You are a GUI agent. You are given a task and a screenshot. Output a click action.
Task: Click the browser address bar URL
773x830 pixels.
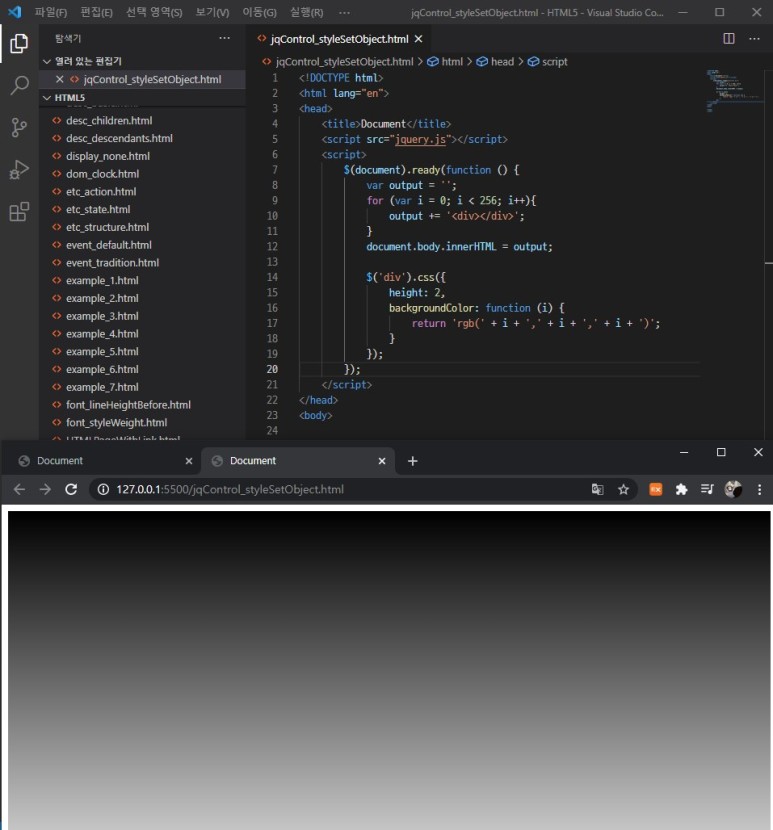(230, 489)
